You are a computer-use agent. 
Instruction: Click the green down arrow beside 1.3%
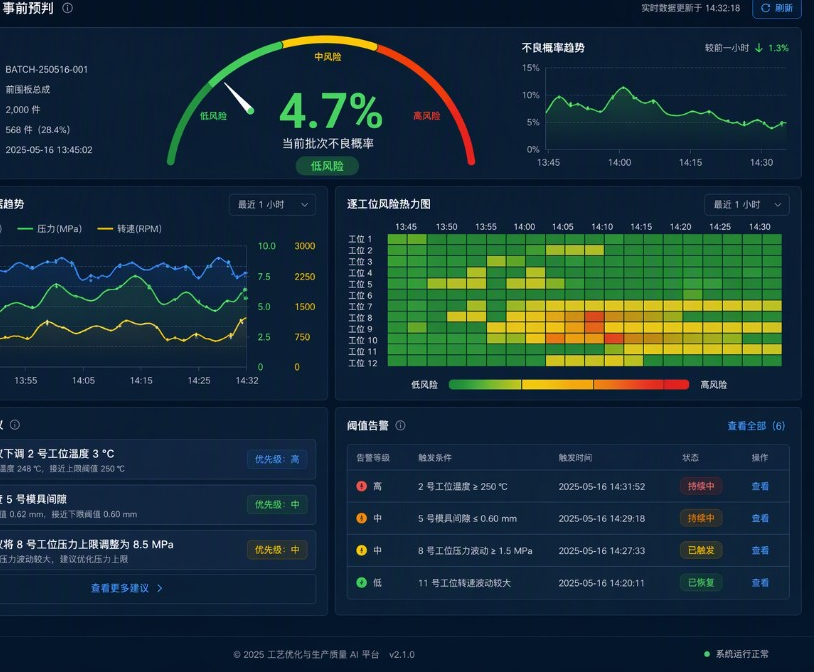759,48
